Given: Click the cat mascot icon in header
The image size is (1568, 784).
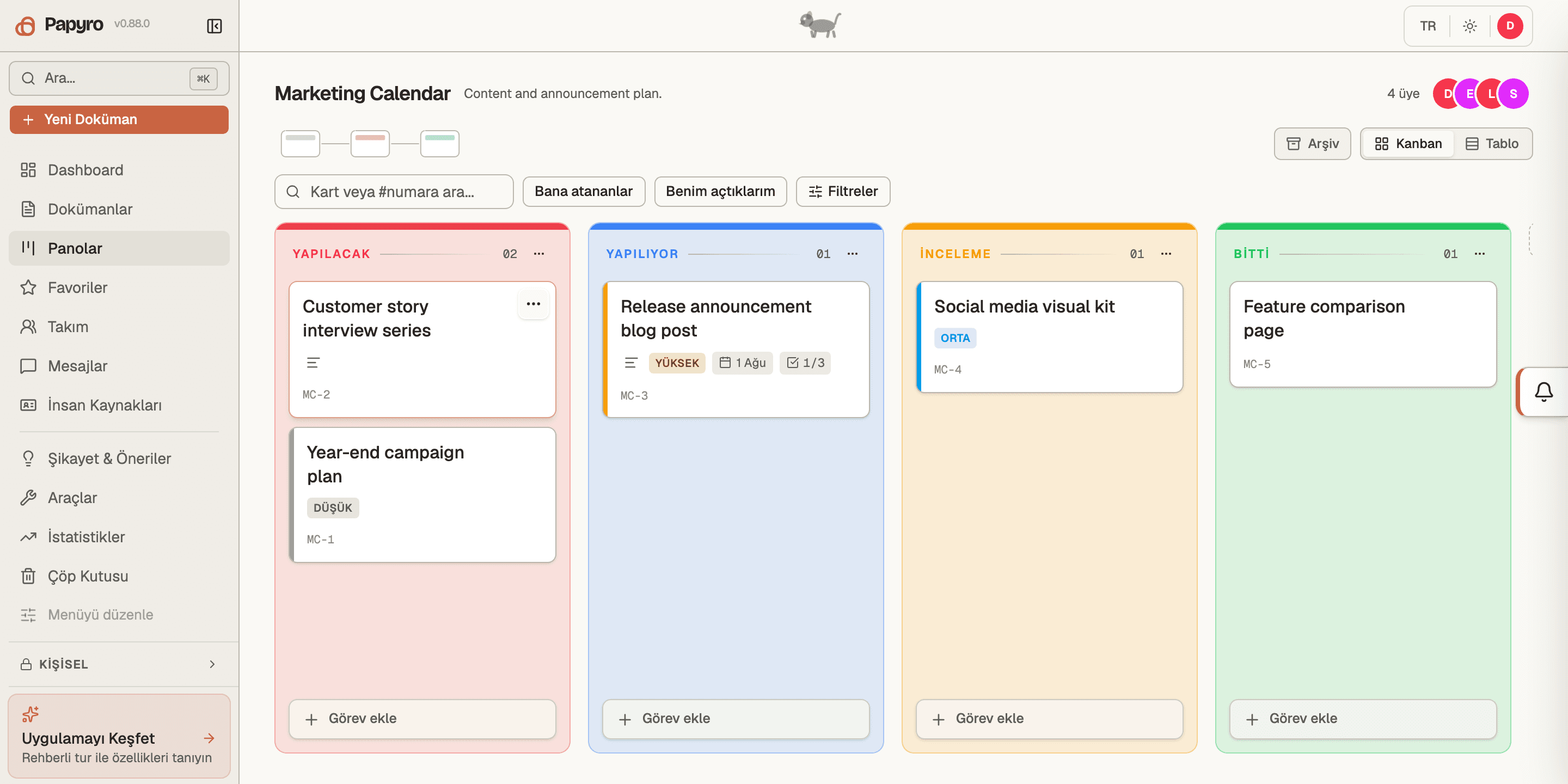Looking at the screenshot, I should pyautogui.click(x=820, y=25).
